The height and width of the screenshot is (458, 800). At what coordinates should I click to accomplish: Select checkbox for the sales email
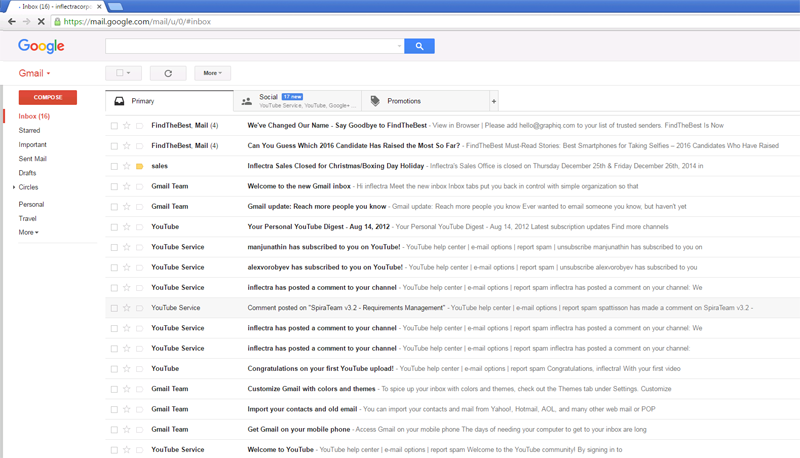(114, 166)
